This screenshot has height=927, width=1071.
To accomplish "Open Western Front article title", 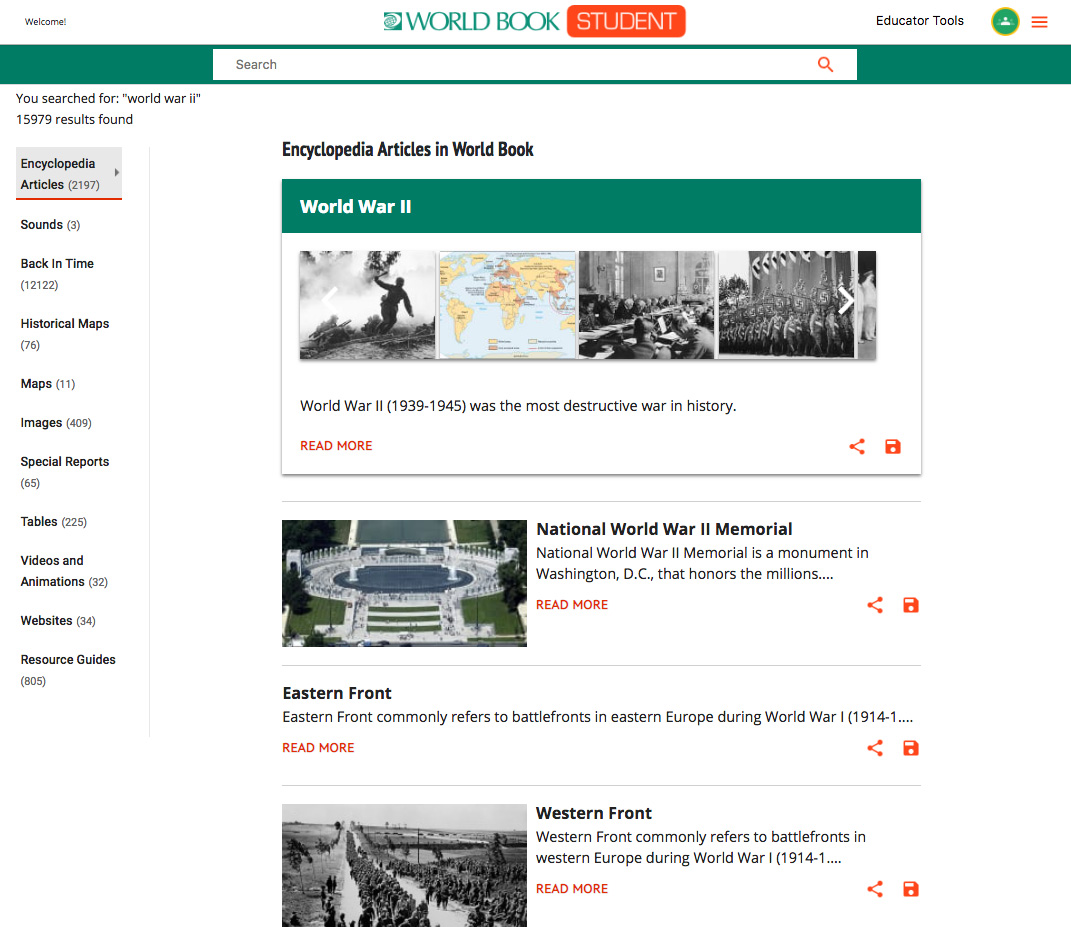I will coord(594,813).
